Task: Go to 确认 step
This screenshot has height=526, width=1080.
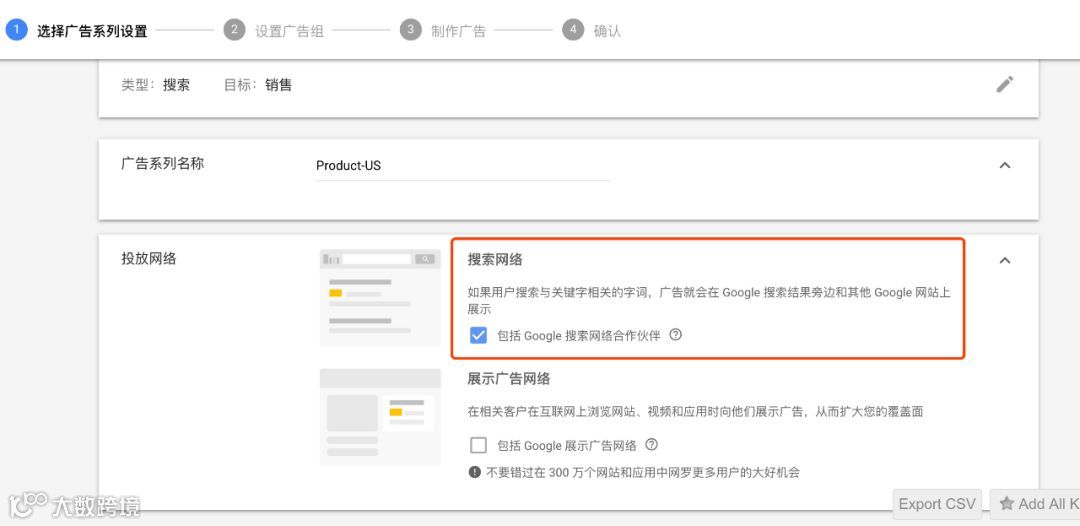Action: point(607,31)
